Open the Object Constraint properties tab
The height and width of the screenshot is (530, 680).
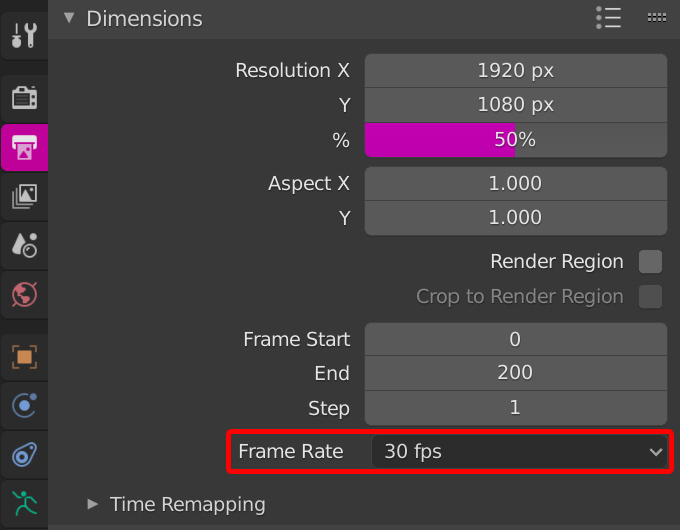point(24,455)
